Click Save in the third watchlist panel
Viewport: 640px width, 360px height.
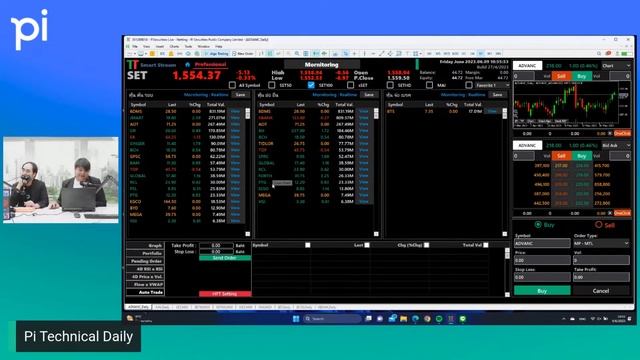pyautogui.click(x=498, y=95)
